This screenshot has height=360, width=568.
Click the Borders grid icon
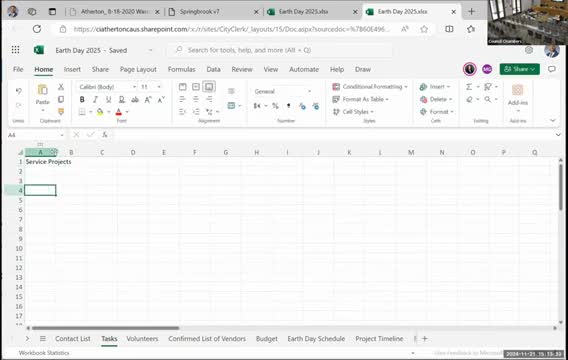click(x=82, y=112)
